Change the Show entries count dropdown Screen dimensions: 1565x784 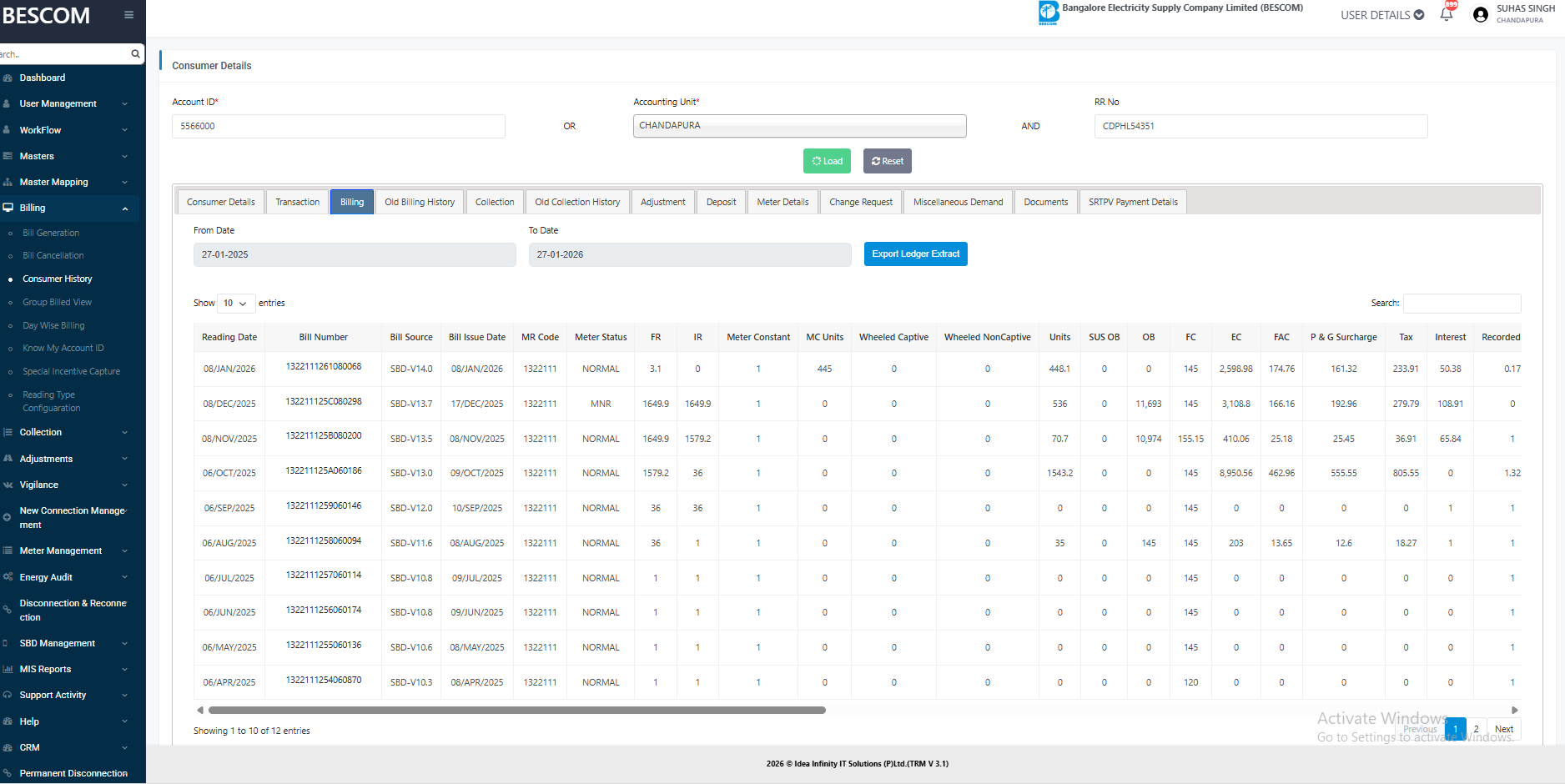(x=235, y=304)
